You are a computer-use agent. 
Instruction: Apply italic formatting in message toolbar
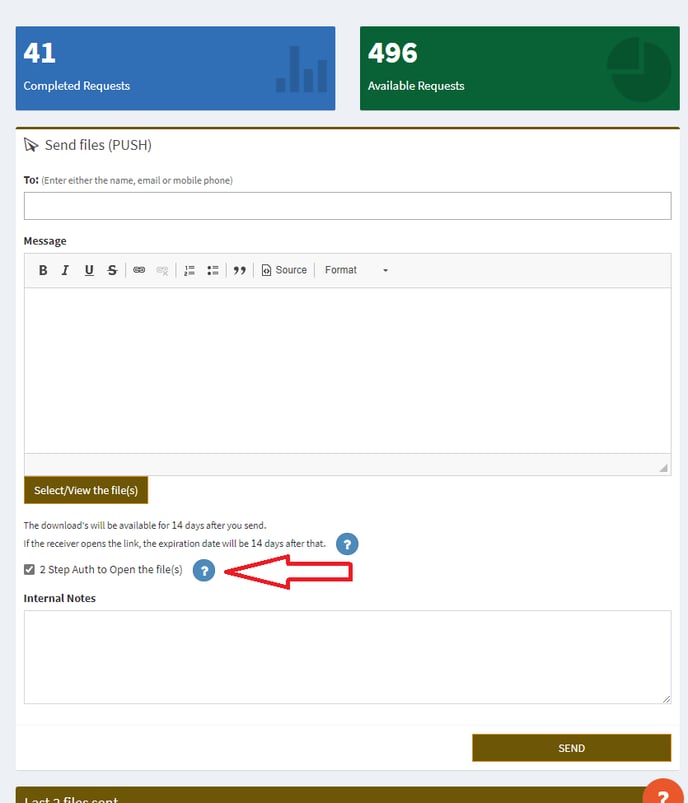pyautogui.click(x=65, y=270)
